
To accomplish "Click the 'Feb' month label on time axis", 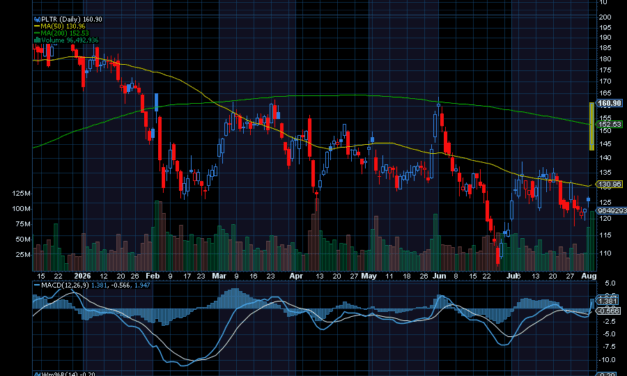I will [x=153, y=276].
